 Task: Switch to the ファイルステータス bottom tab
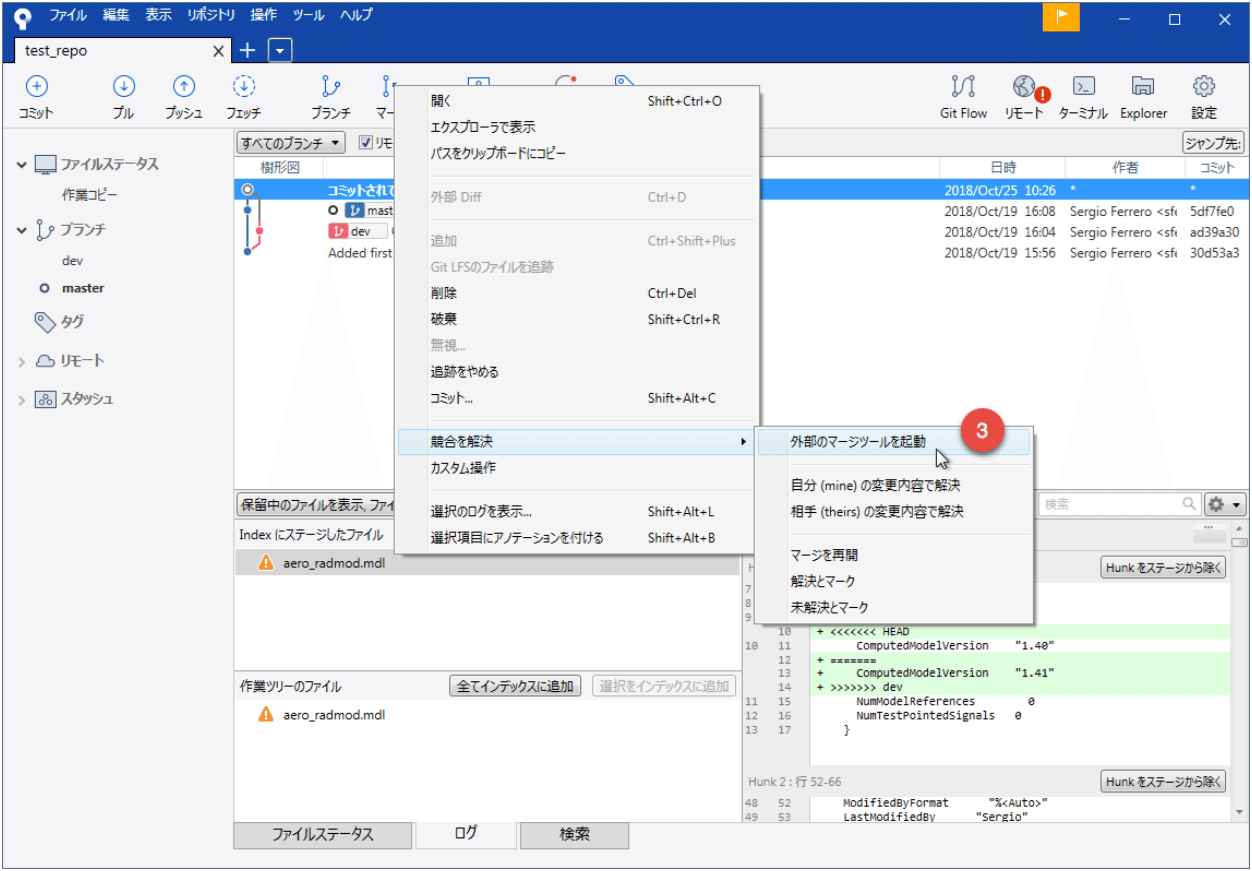(323, 834)
